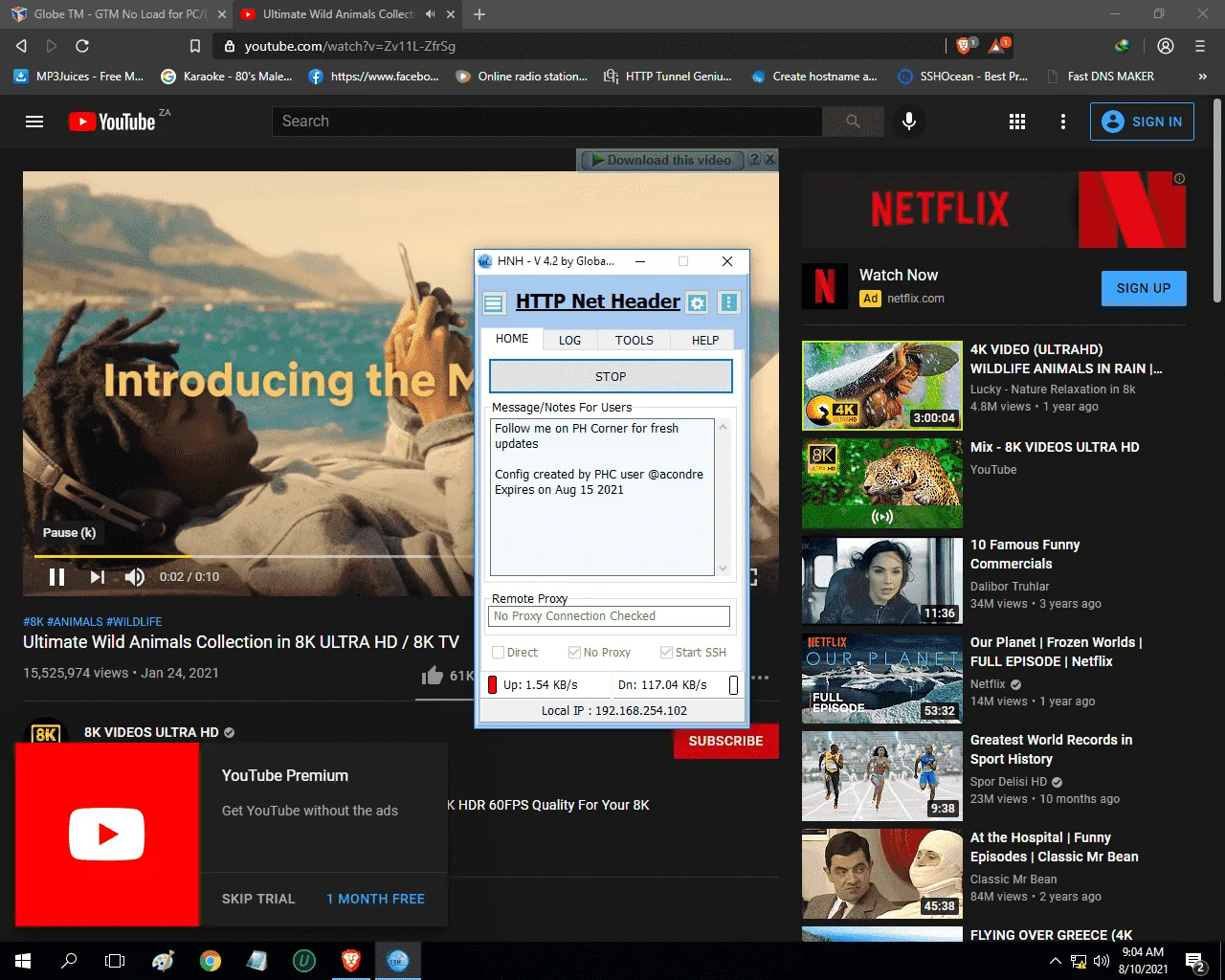The image size is (1225, 980).
Task: Open the YouTube apps grid
Action: pos(1017,122)
